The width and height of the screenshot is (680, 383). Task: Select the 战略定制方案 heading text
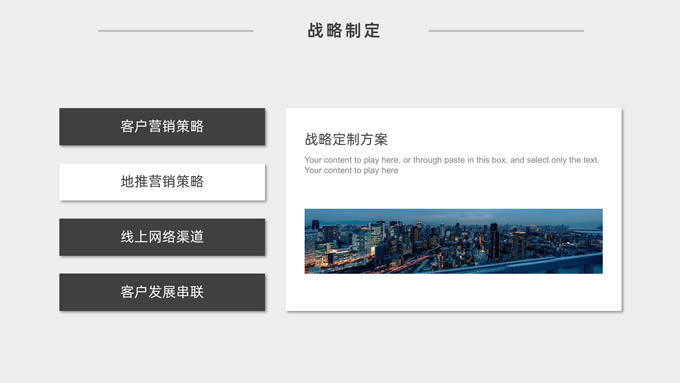[346, 140]
